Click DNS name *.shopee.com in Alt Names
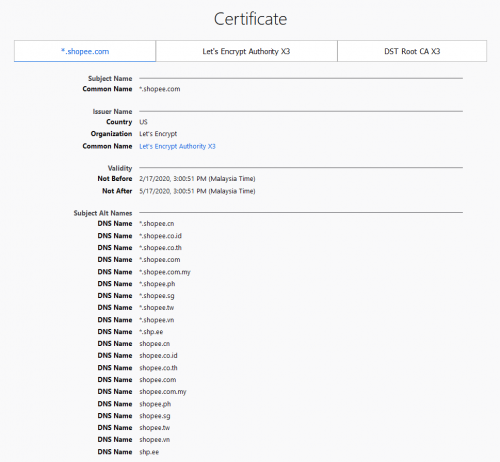The height and width of the screenshot is (462, 500). (x=160, y=260)
